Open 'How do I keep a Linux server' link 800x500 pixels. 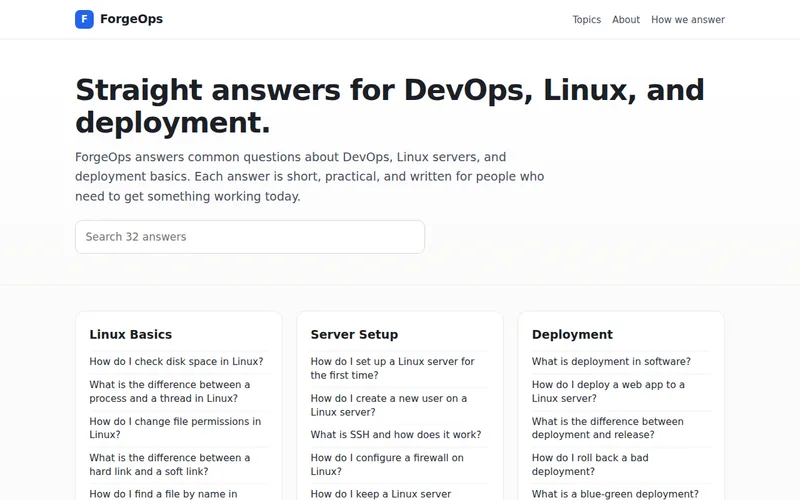[x=381, y=494]
